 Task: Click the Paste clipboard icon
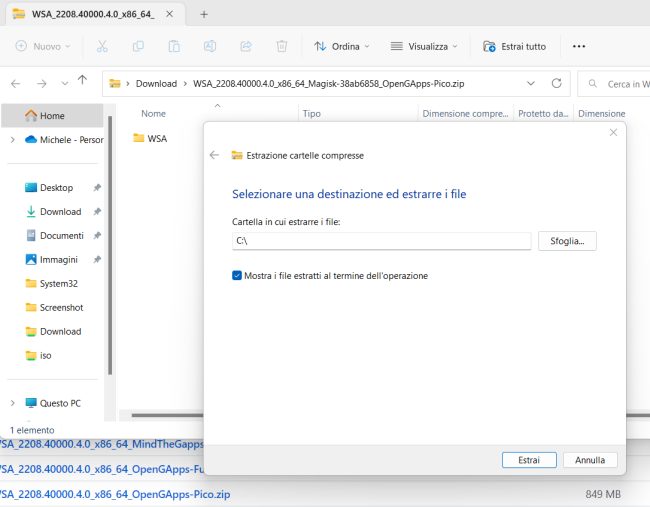click(174, 46)
